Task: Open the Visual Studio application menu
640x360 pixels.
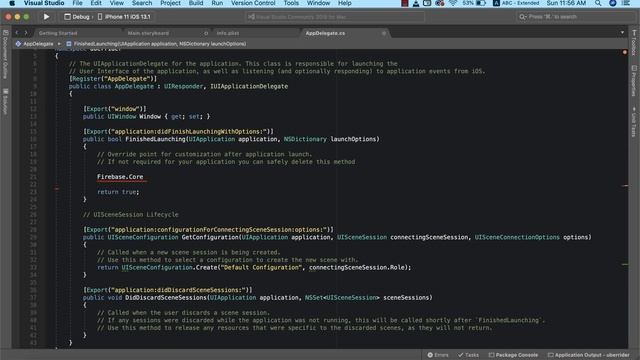Action: [x=44, y=3]
